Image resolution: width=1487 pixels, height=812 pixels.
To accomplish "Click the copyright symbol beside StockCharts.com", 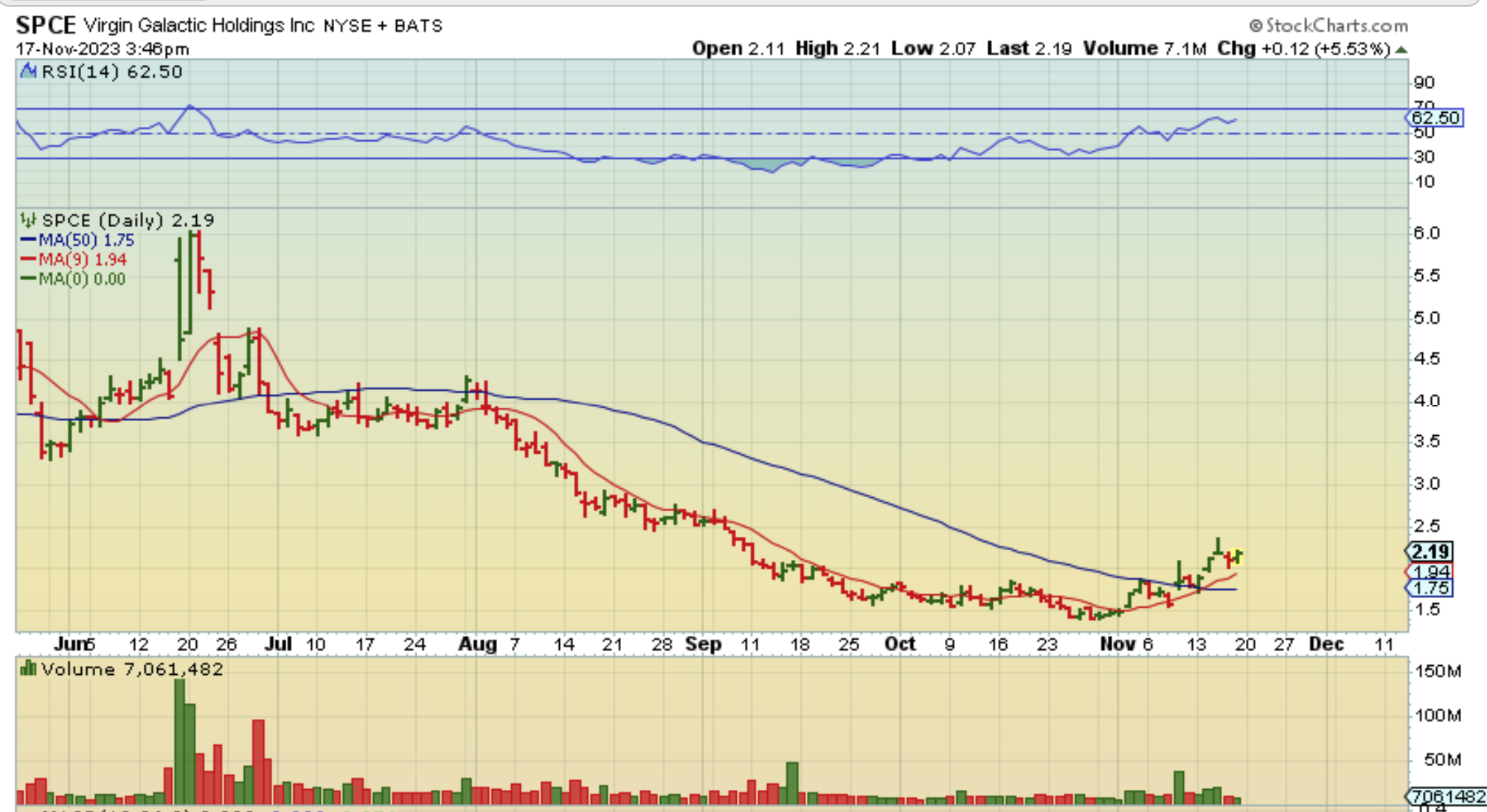I will (1255, 26).
